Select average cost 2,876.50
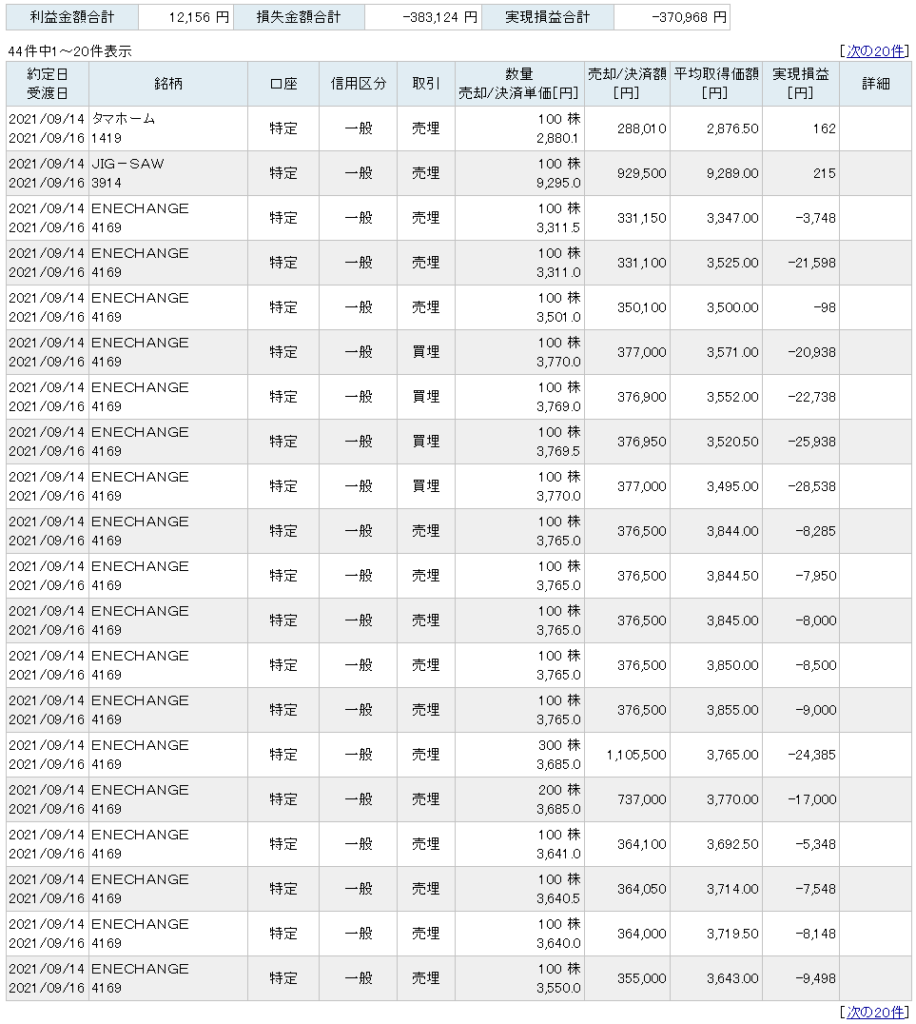 [733, 129]
